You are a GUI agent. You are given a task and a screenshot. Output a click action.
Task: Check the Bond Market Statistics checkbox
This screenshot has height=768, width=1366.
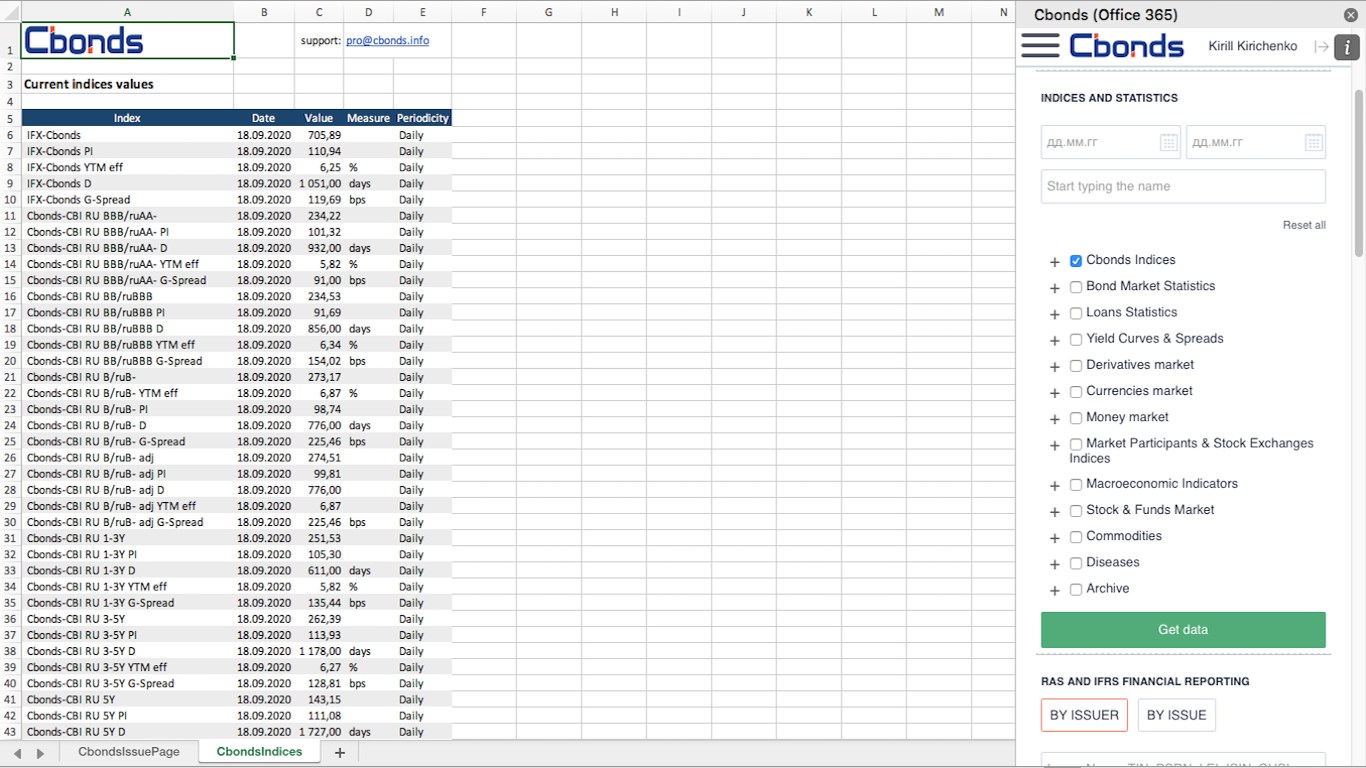[x=1076, y=287]
